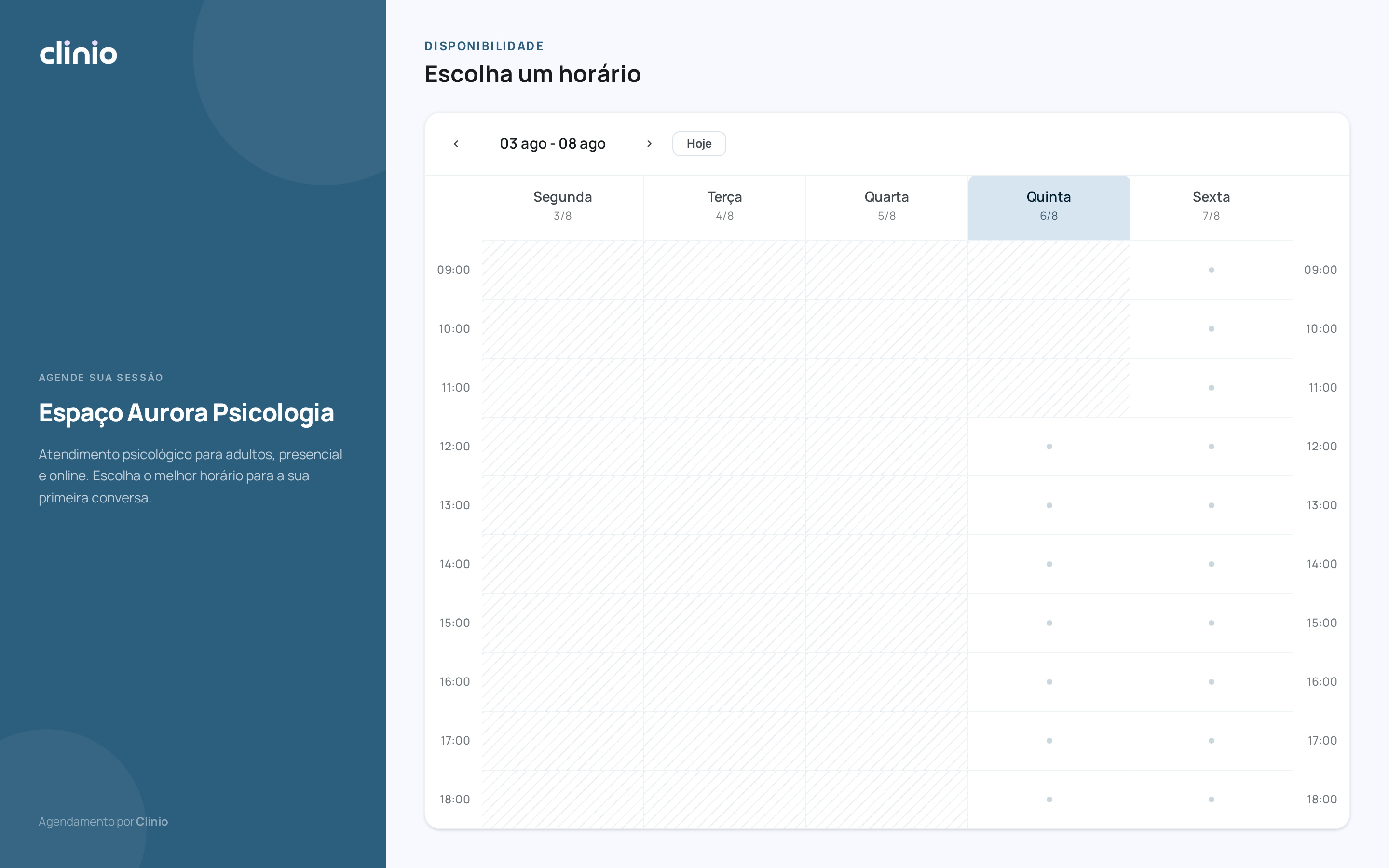Viewport: 1389px width, 868px height.
Task: Choose Sexta 11:00 available slot
Action: pos(1211,388)
